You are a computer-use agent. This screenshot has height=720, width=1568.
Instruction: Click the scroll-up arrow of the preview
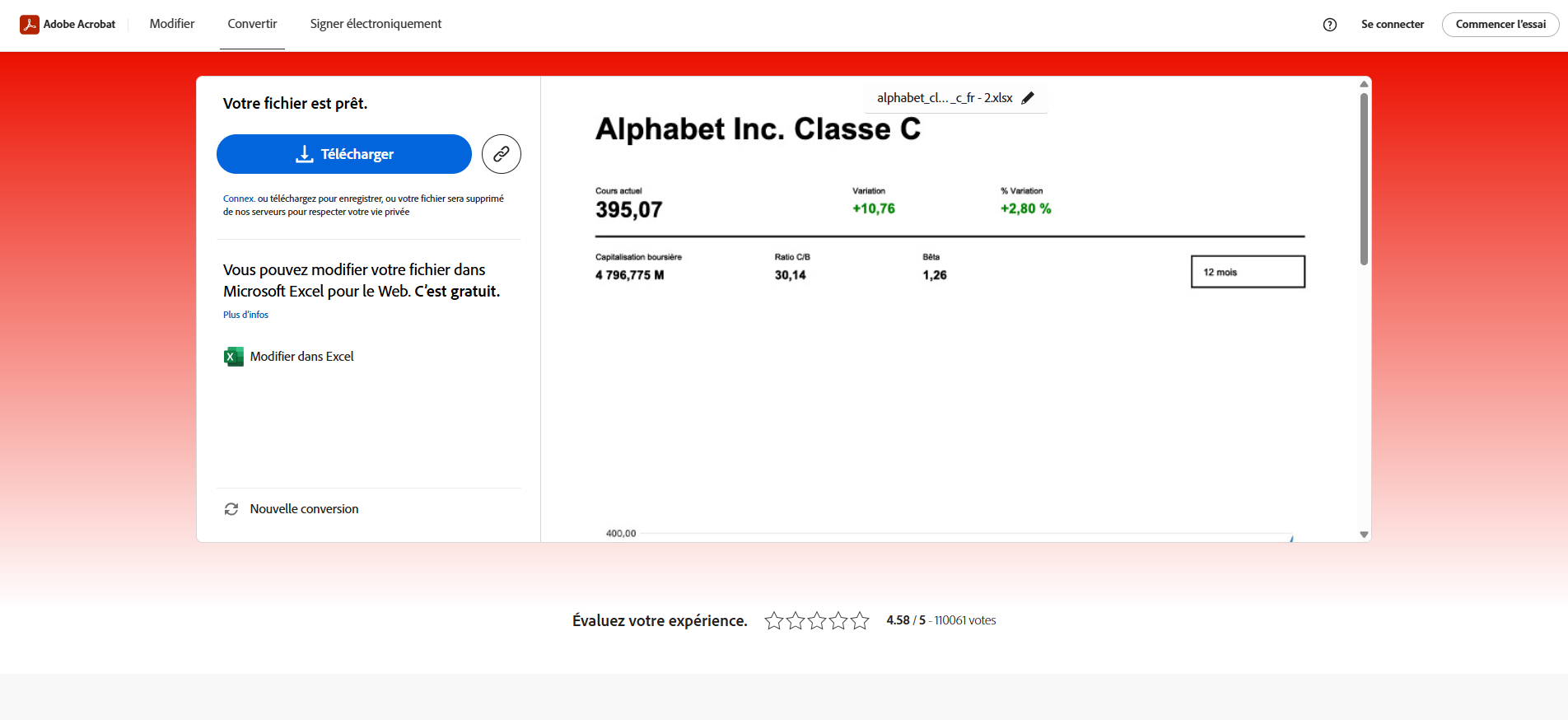click(x=1364, y=84)
